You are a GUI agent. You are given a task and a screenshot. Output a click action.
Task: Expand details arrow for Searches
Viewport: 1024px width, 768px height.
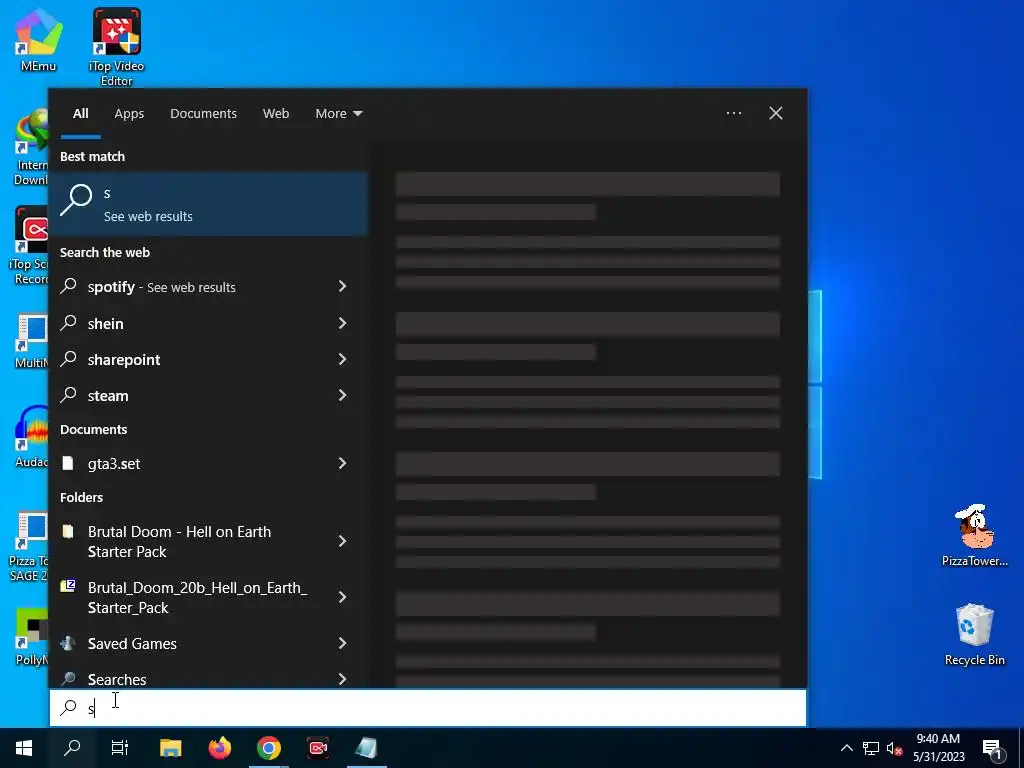[342, 679]
